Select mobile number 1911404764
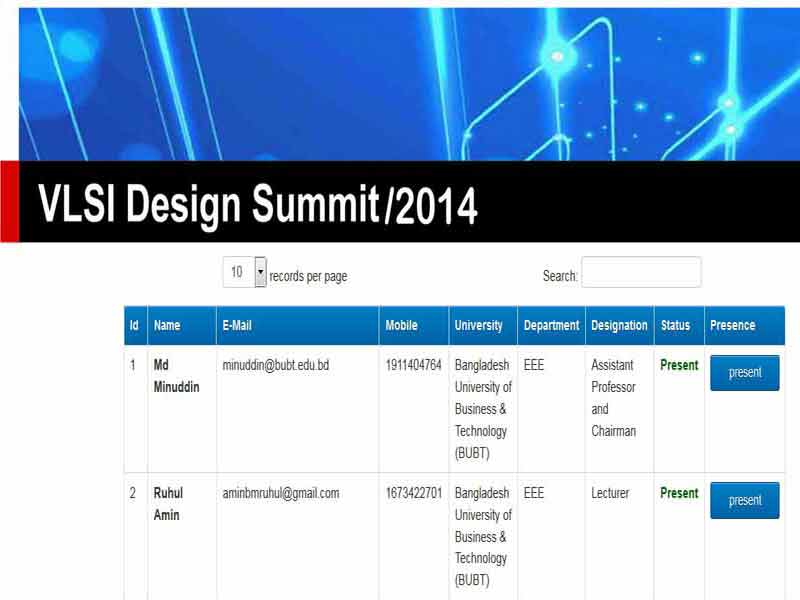This screenshot has height=600, width=800. click(413, 365)
